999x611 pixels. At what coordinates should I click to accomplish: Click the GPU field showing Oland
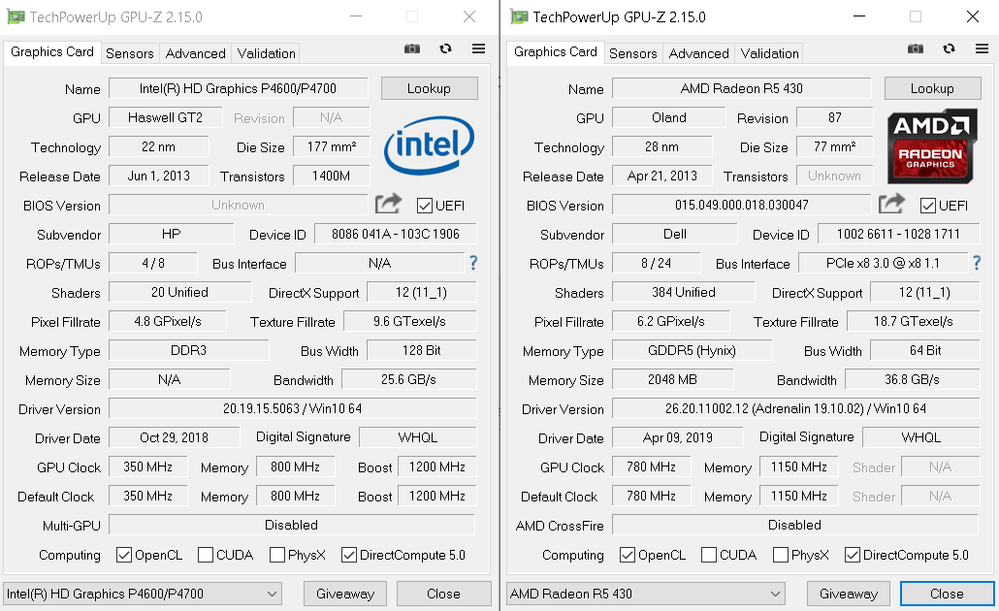point(669,118)
